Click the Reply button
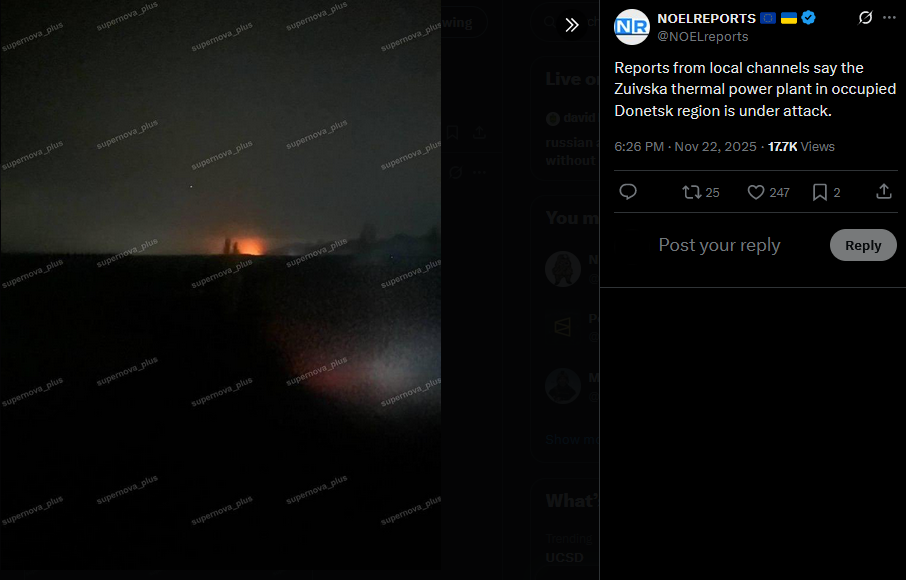Screen dimensions: 906x580 coord(863,245)
